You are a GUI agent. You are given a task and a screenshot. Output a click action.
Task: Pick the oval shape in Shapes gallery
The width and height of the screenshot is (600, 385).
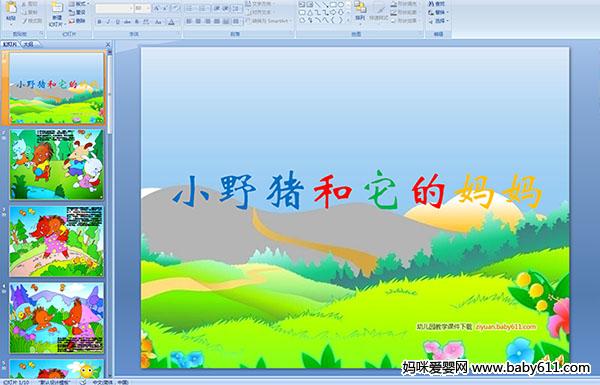coord(341,5)
